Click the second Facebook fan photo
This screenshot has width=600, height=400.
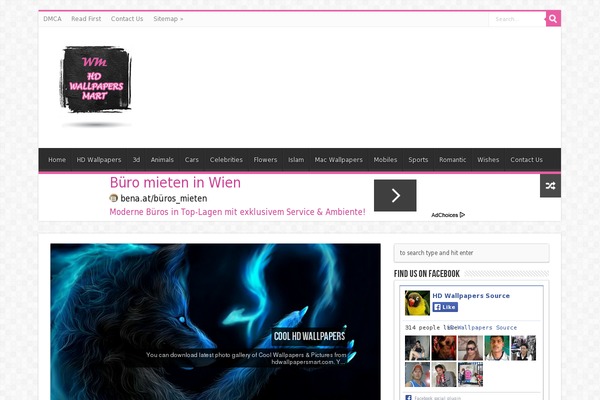(x=444, y=348)
